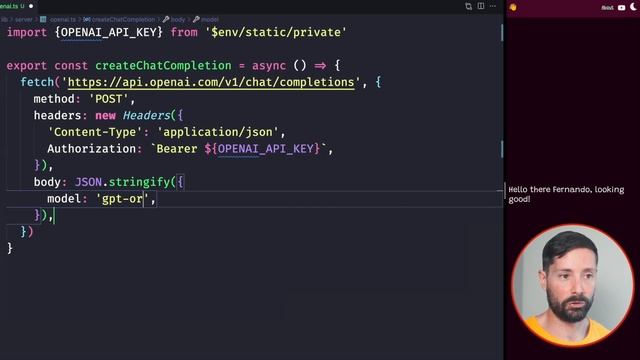
Task: Open the api.openai.com chat completions URL
Action: pos(211,82)
